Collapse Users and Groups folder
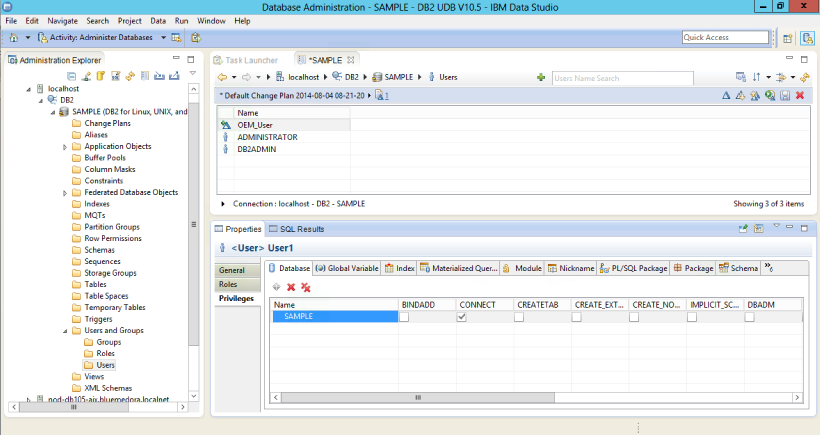The width and height of the screenshot is (820, 435). 65,331
